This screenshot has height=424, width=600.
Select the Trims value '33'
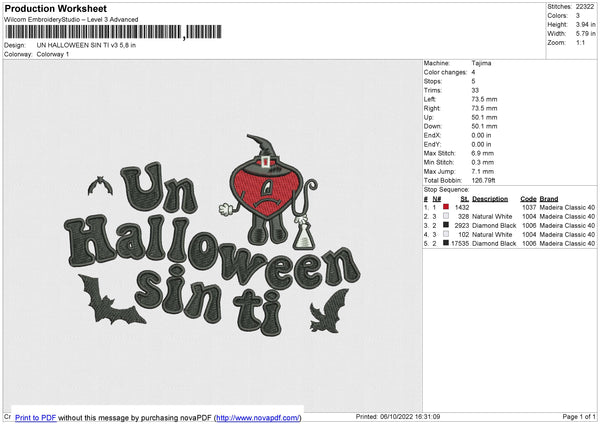[x=475, y=90]
